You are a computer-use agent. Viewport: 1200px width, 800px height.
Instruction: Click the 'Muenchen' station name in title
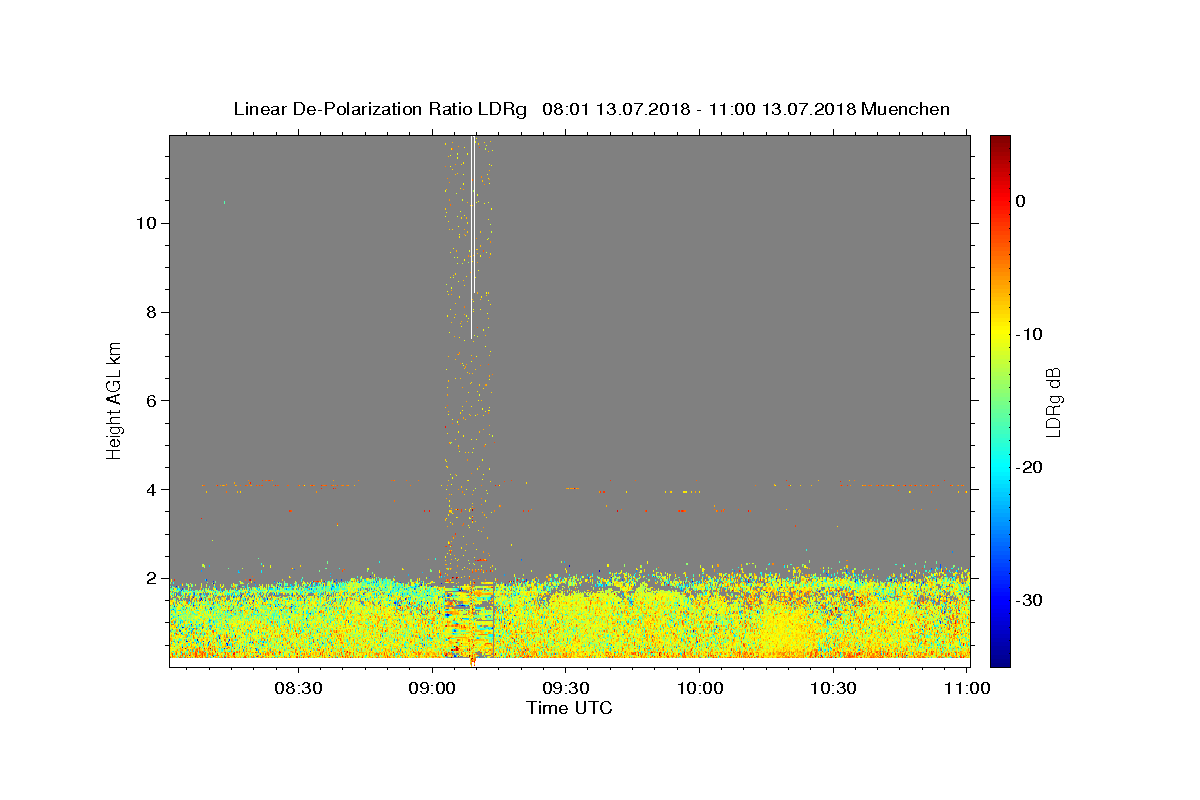906,109
